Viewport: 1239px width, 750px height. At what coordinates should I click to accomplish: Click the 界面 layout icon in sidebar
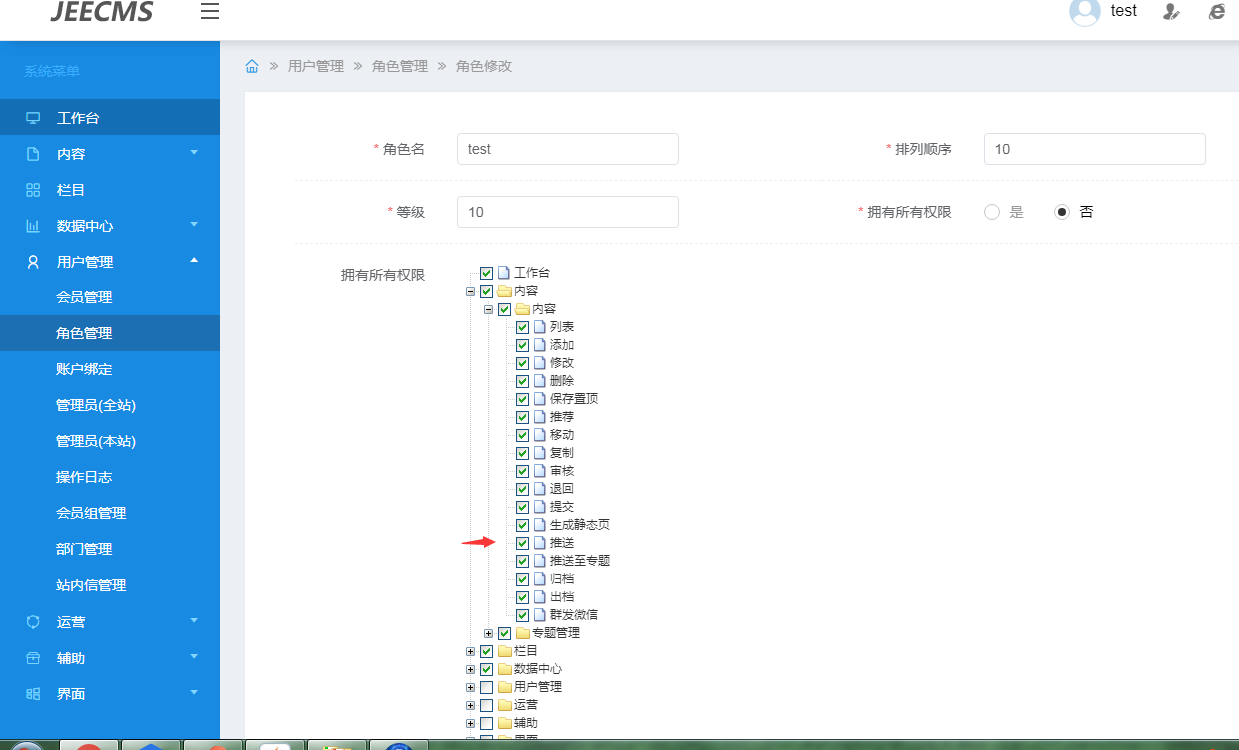click(x=33, y=694)
